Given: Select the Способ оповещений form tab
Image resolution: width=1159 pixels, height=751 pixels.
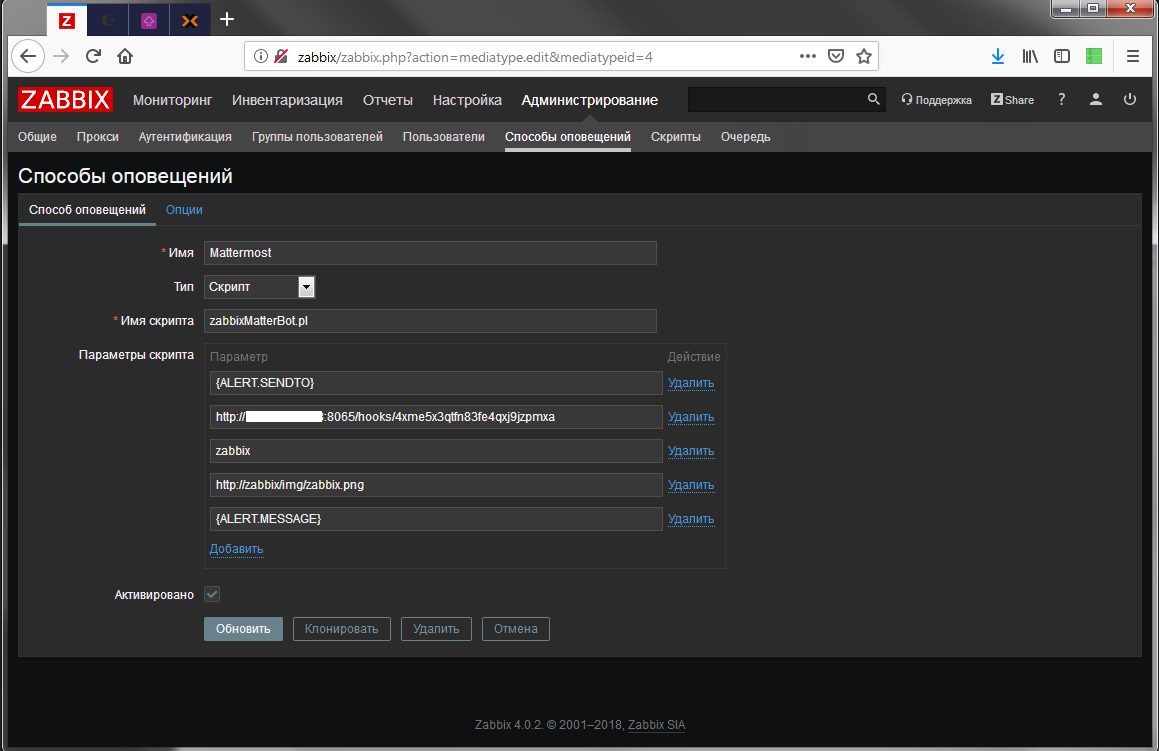Looking at the screenshot, I should pyautogui.click(x=87, y=210).
